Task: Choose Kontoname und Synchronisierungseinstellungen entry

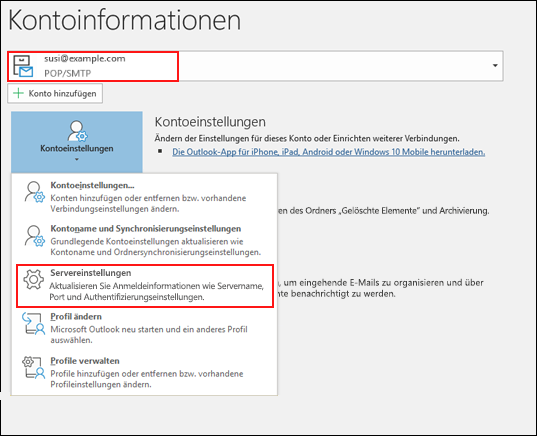Action: [144, 240]
